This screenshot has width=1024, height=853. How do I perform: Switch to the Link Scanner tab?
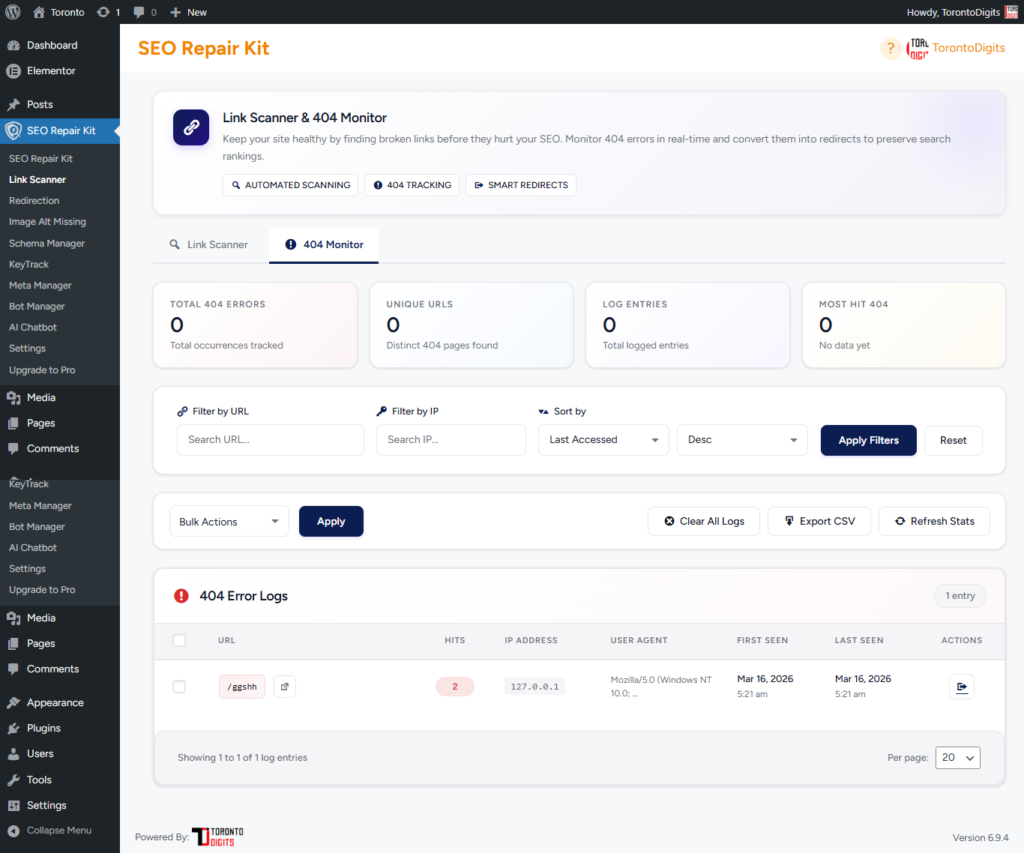[x=208, y=244]
